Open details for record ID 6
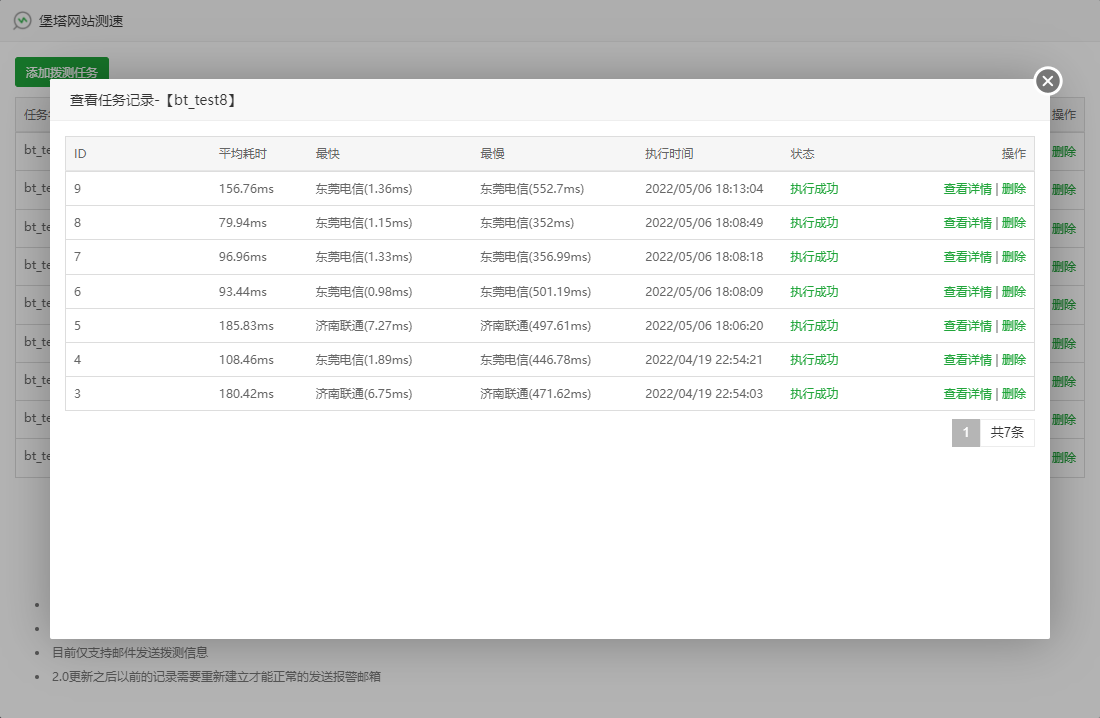 point(967,292)
